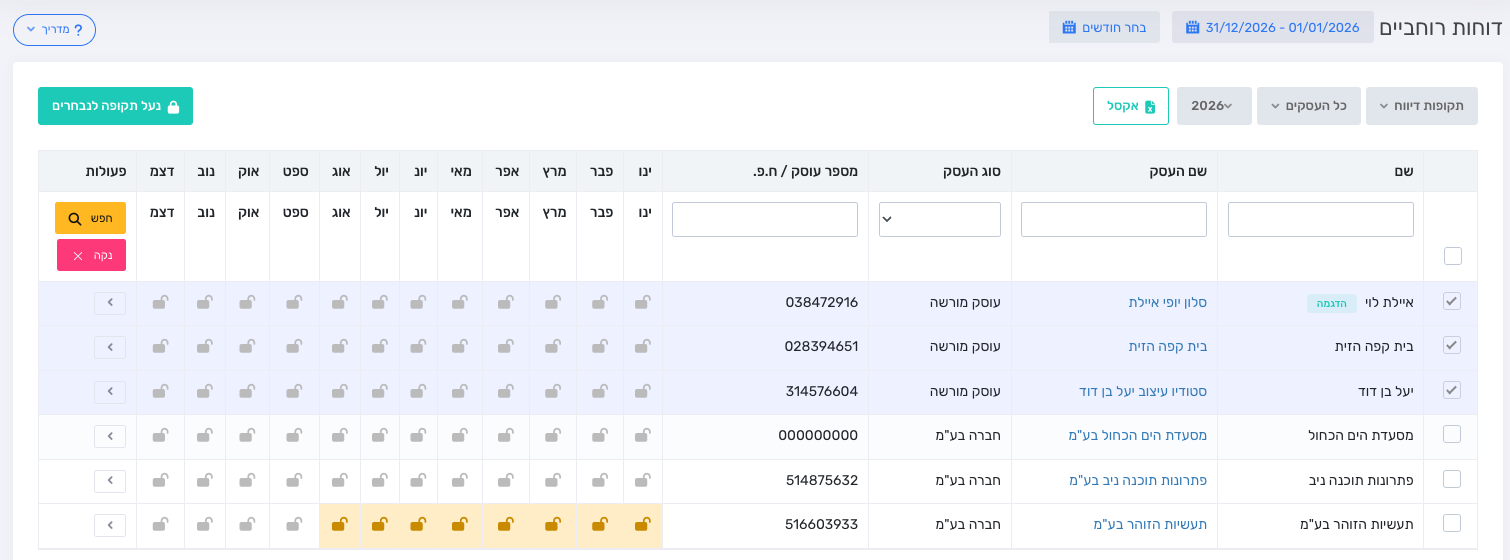Open the כל העסקים dropdown
The image size is (1510, 560).
tap(1308, 106)
